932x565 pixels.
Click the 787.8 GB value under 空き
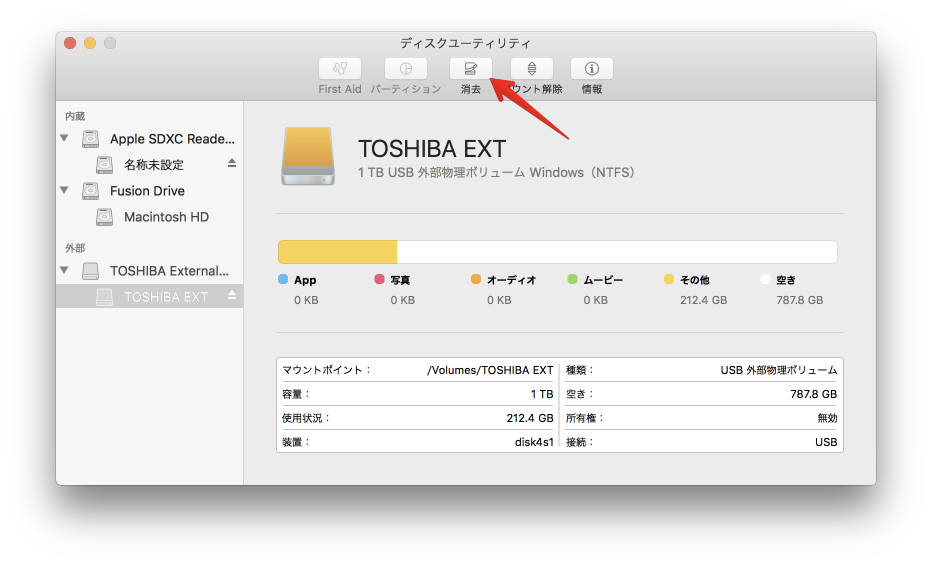(799, 300)
